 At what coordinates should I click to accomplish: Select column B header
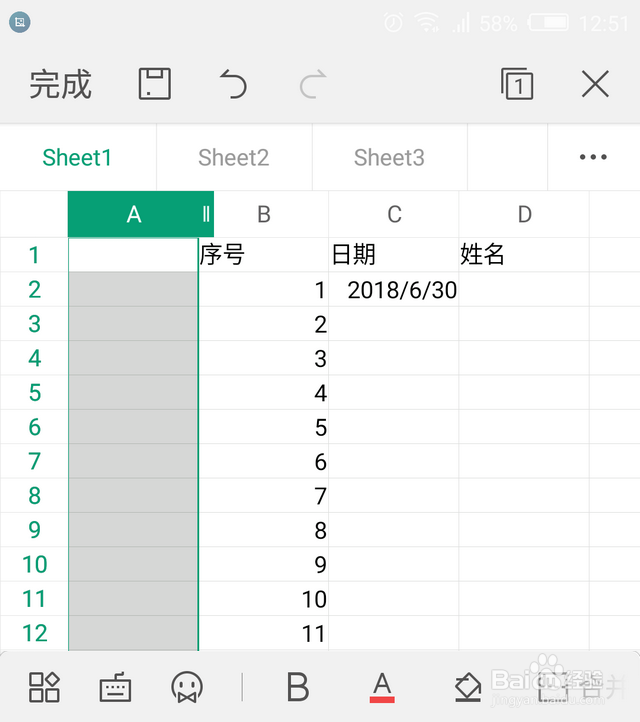264,214
